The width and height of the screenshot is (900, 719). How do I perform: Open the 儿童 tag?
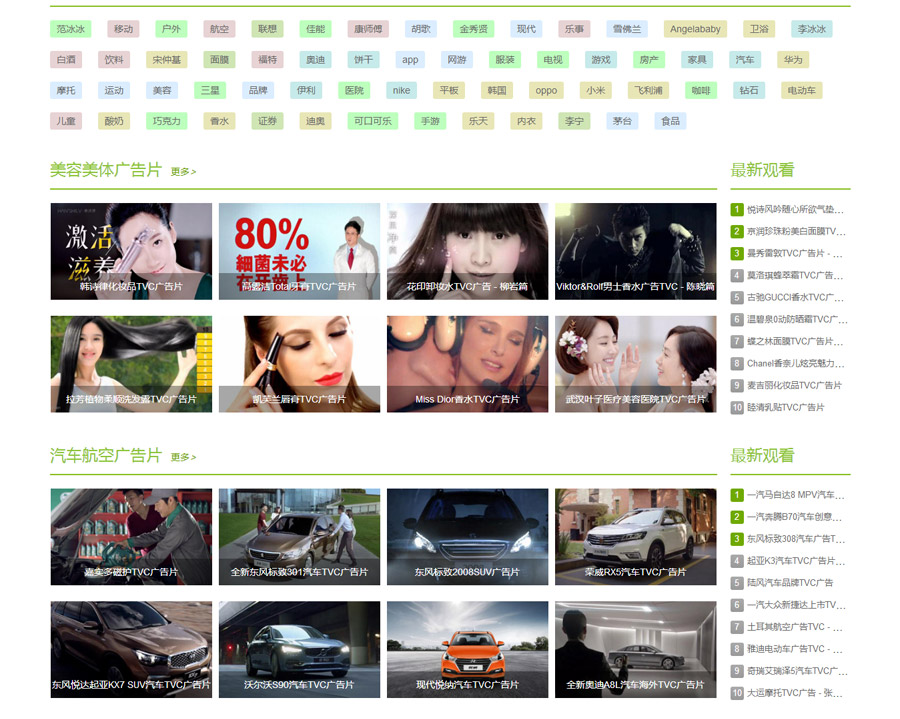pos(66,121)
